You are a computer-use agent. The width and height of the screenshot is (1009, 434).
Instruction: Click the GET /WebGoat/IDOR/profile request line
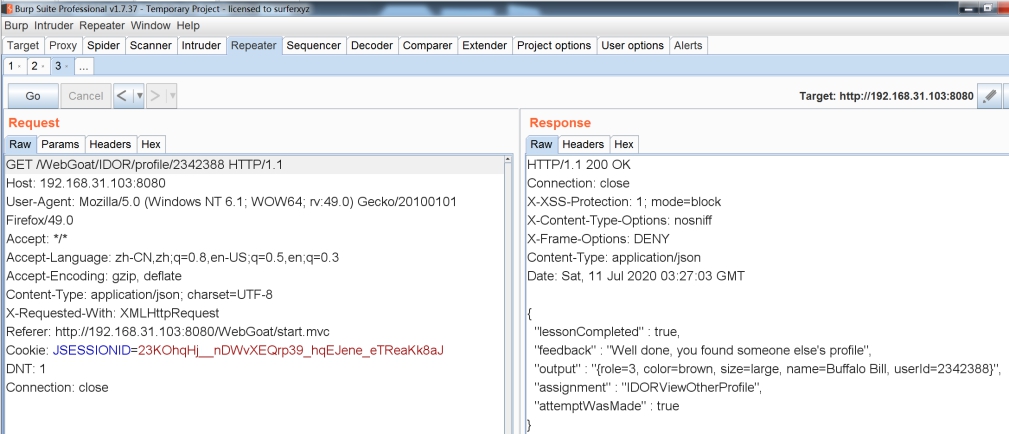click(144, 165)
